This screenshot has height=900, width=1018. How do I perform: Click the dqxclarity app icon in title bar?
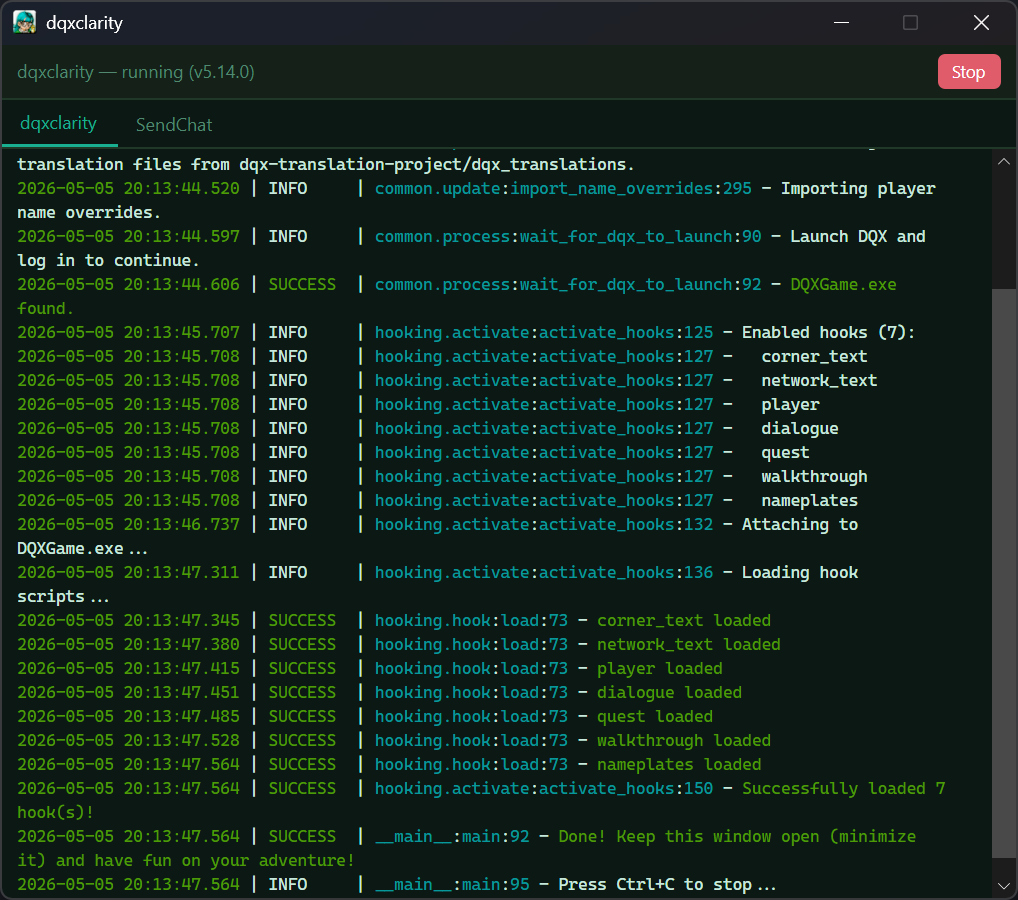coord(25,23)
